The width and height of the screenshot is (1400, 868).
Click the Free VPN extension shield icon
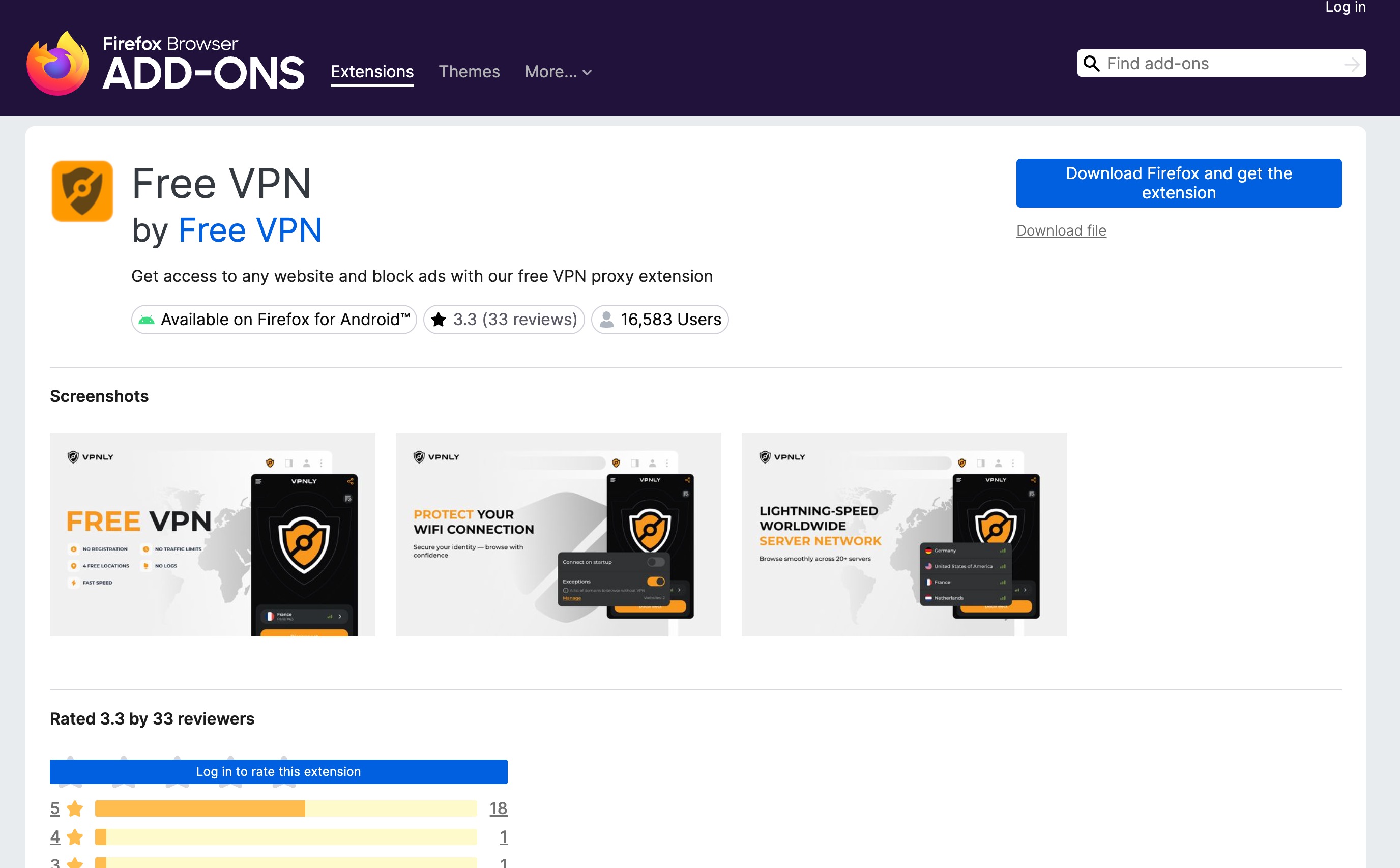82,191
